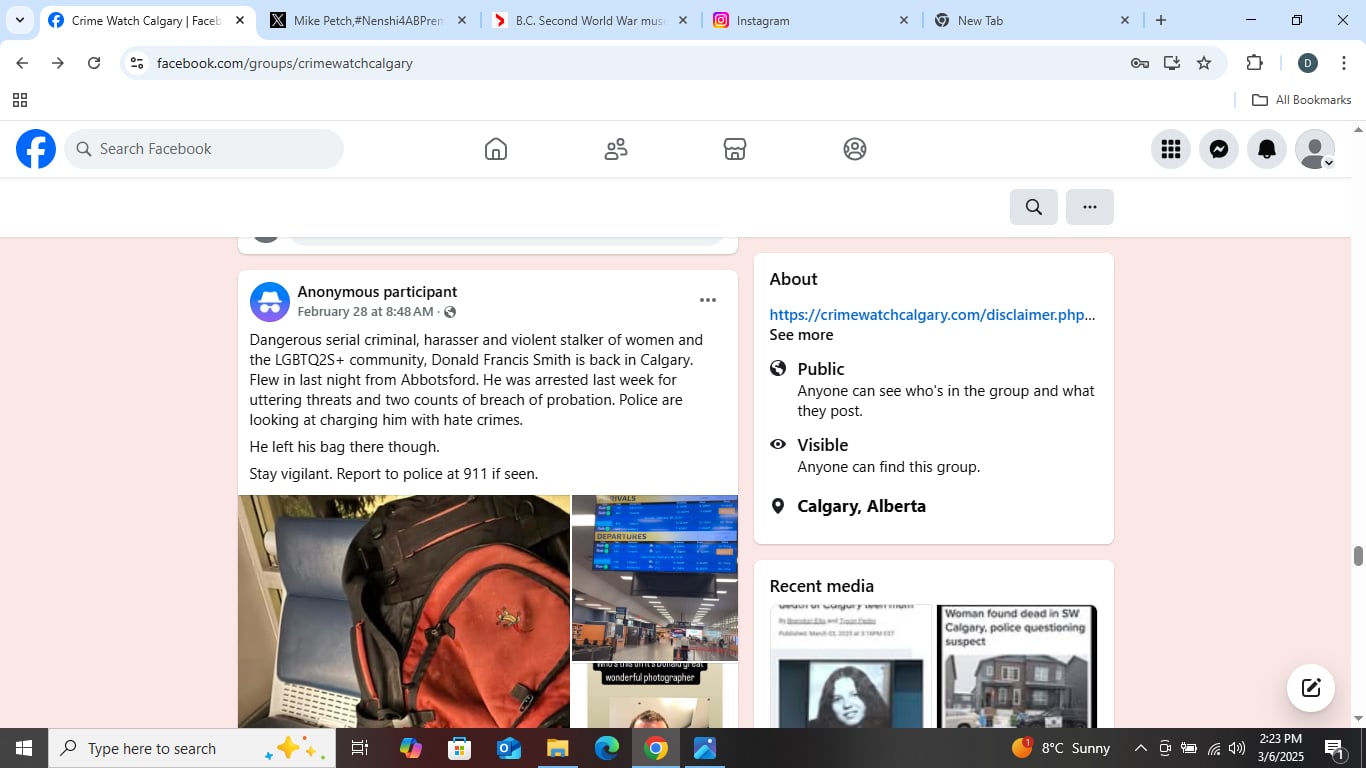Open the Facebook Home feed icon

click(x=496, y=149)
